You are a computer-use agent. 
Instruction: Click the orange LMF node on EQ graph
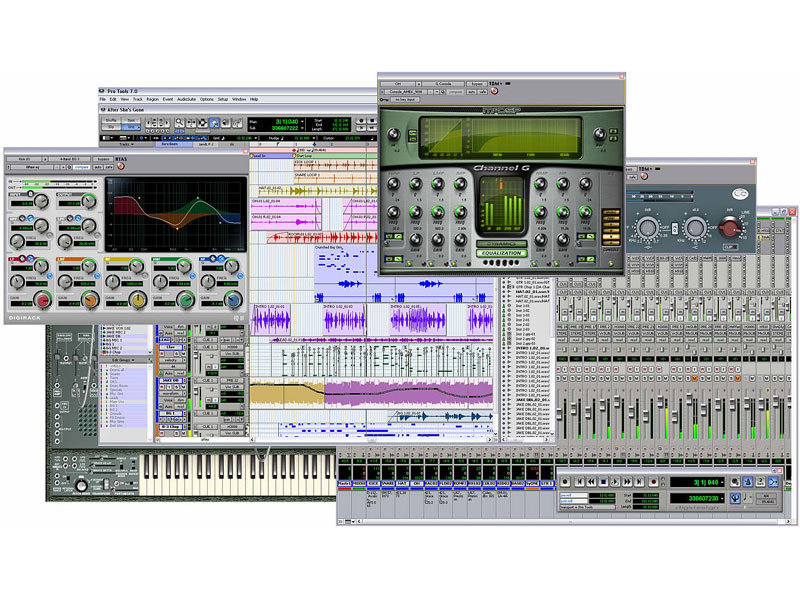coord(177,228)
